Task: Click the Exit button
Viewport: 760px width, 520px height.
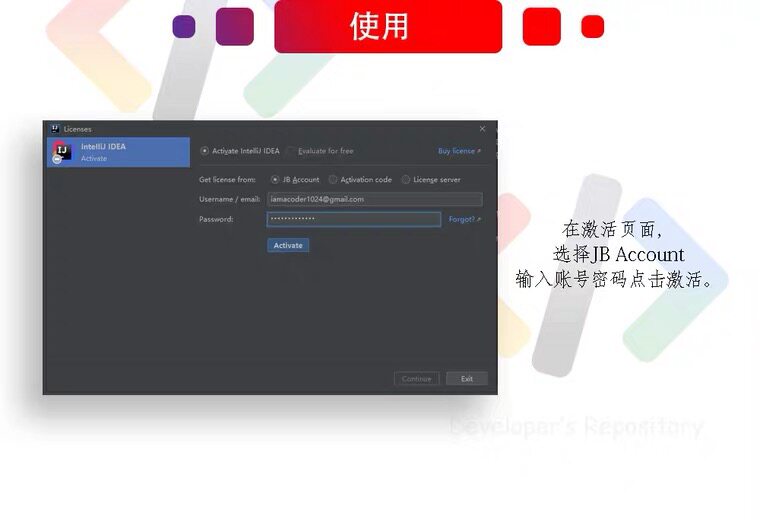Action: pyautogui.click(x=467, y=378)
